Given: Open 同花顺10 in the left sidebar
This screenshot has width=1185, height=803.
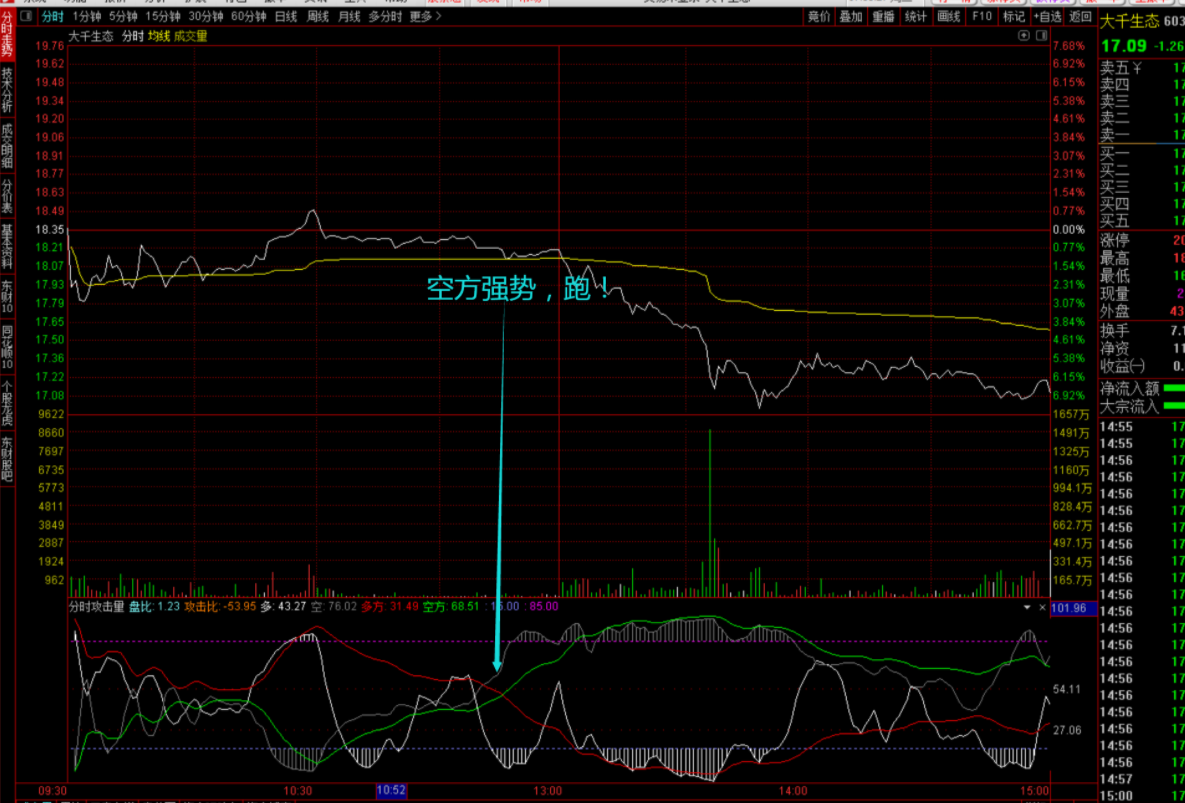Looking at the screenshot, I should pos(7,346).
